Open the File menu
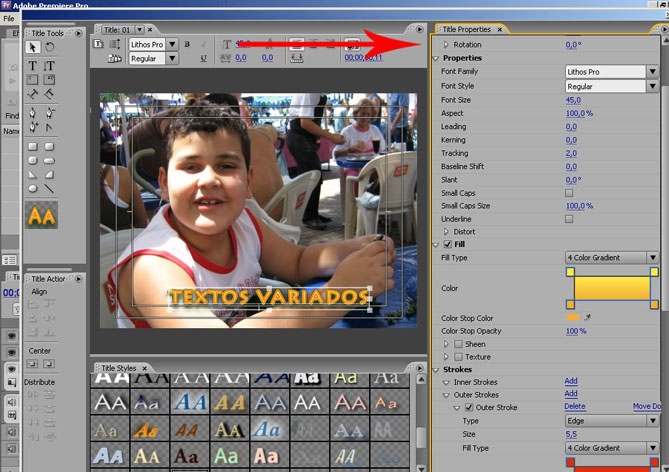Image resolution: width=669 pixels, height=472 pixels. [9, 18]
